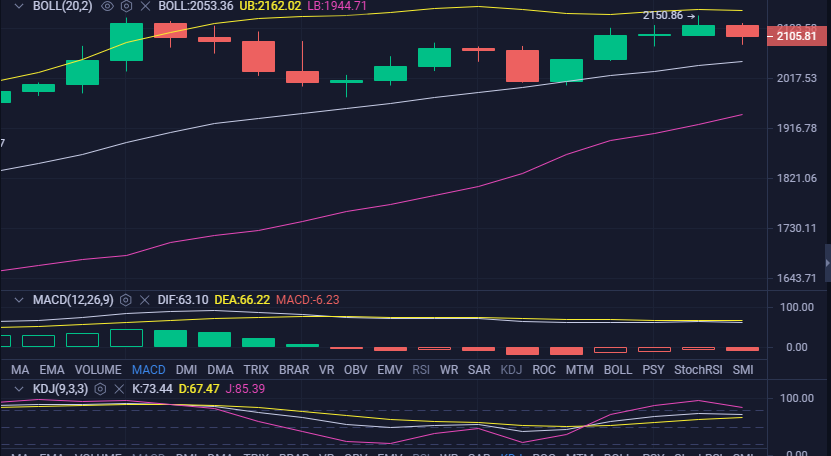Remove the KDJ(9,3,3) indicator with X
The image size is (831, 456).
pyautogui.click(x=119, y=389)
